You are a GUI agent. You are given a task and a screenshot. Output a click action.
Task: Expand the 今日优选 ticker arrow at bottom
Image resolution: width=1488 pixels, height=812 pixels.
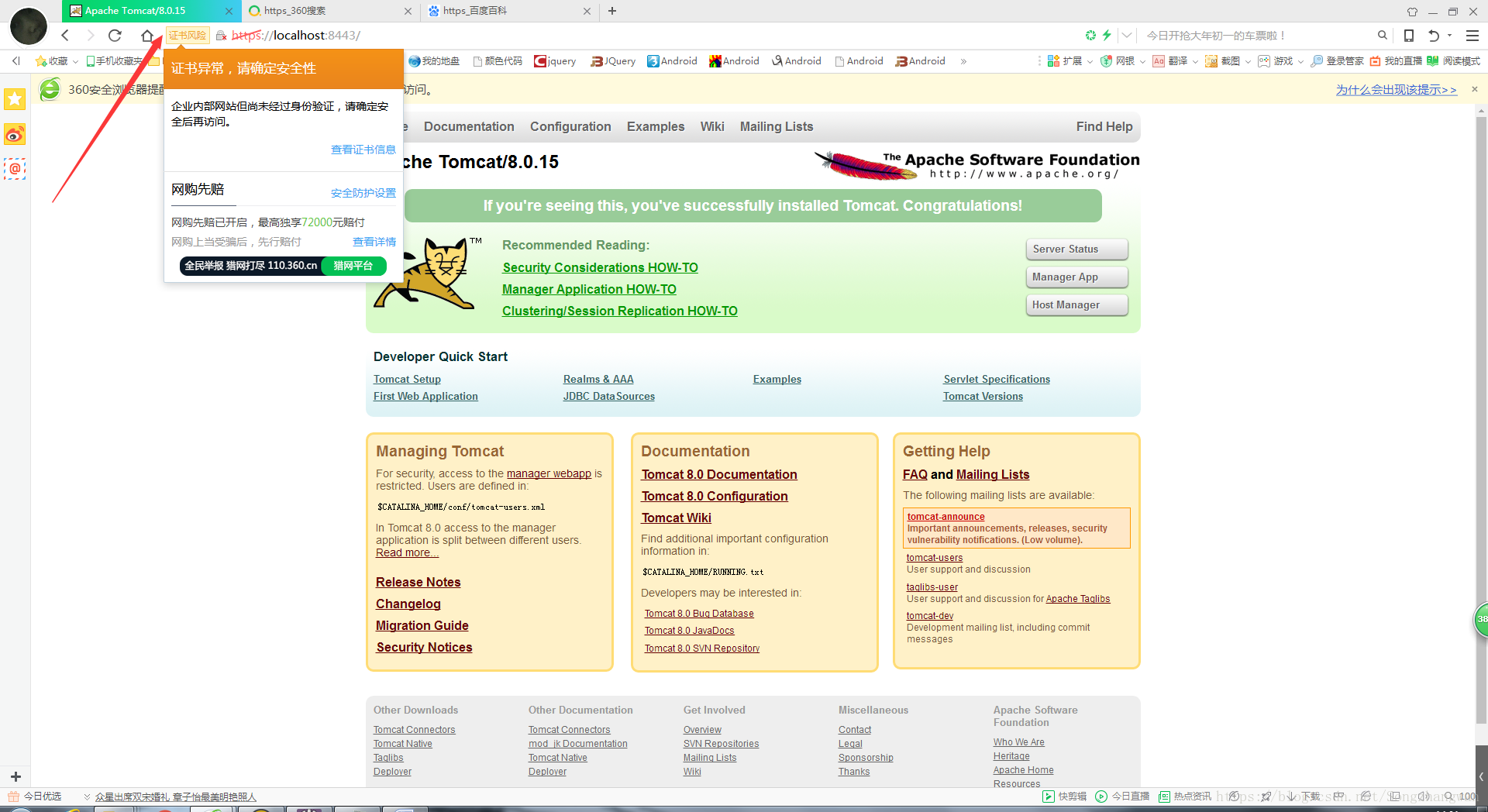tap(87, 797)
